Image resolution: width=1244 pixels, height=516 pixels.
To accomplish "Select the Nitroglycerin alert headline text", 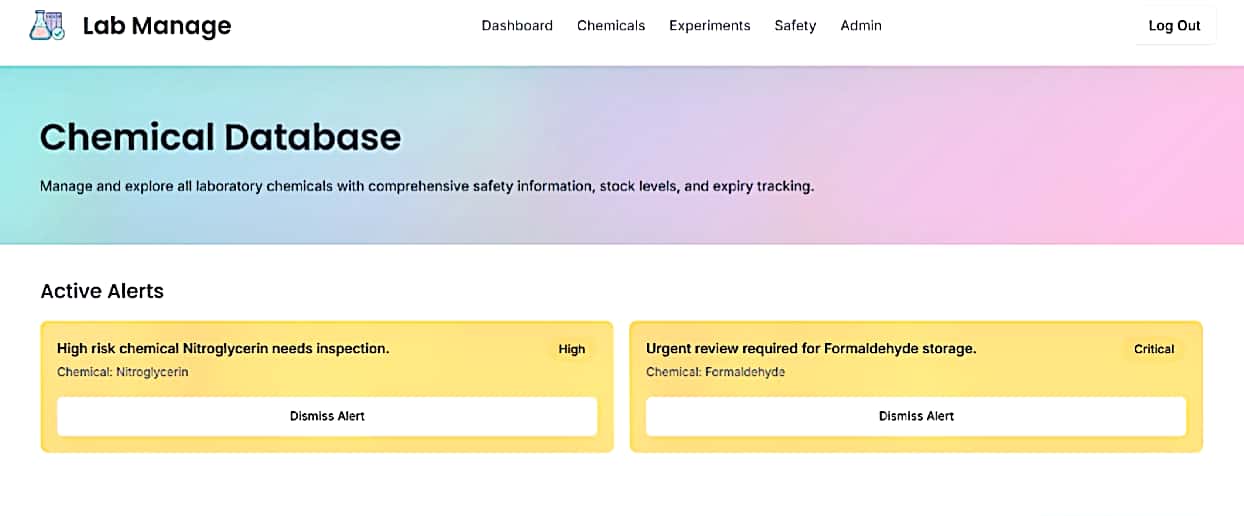I will coord(223,349).
